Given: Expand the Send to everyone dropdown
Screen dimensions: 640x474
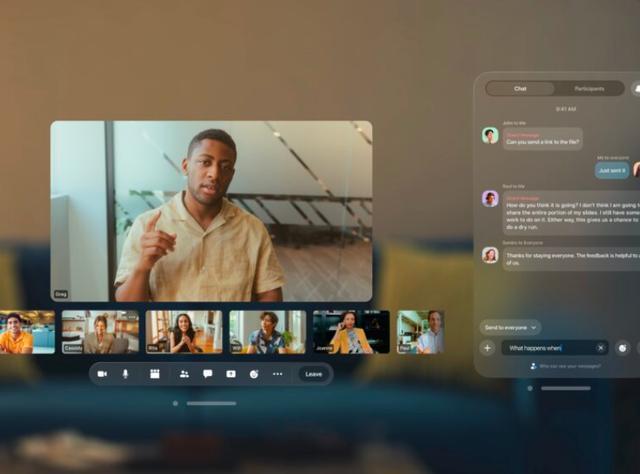Looking at the screenshot, I should click(511, 327).
